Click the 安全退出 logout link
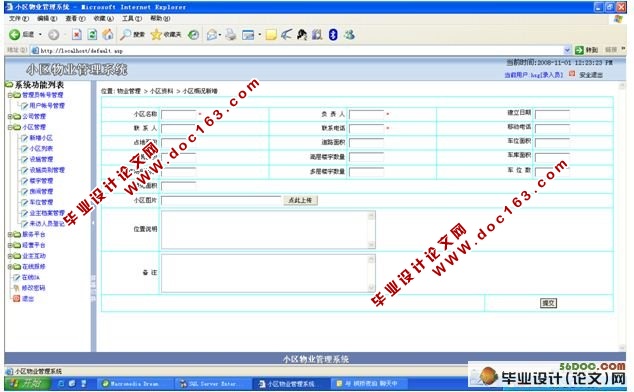The height and width of the screenshot is (392, 634). [591, 75]
